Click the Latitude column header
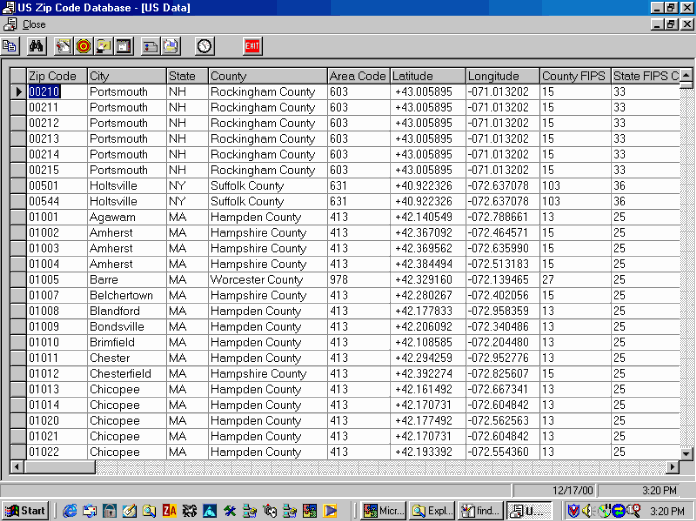 pos(427,76)
